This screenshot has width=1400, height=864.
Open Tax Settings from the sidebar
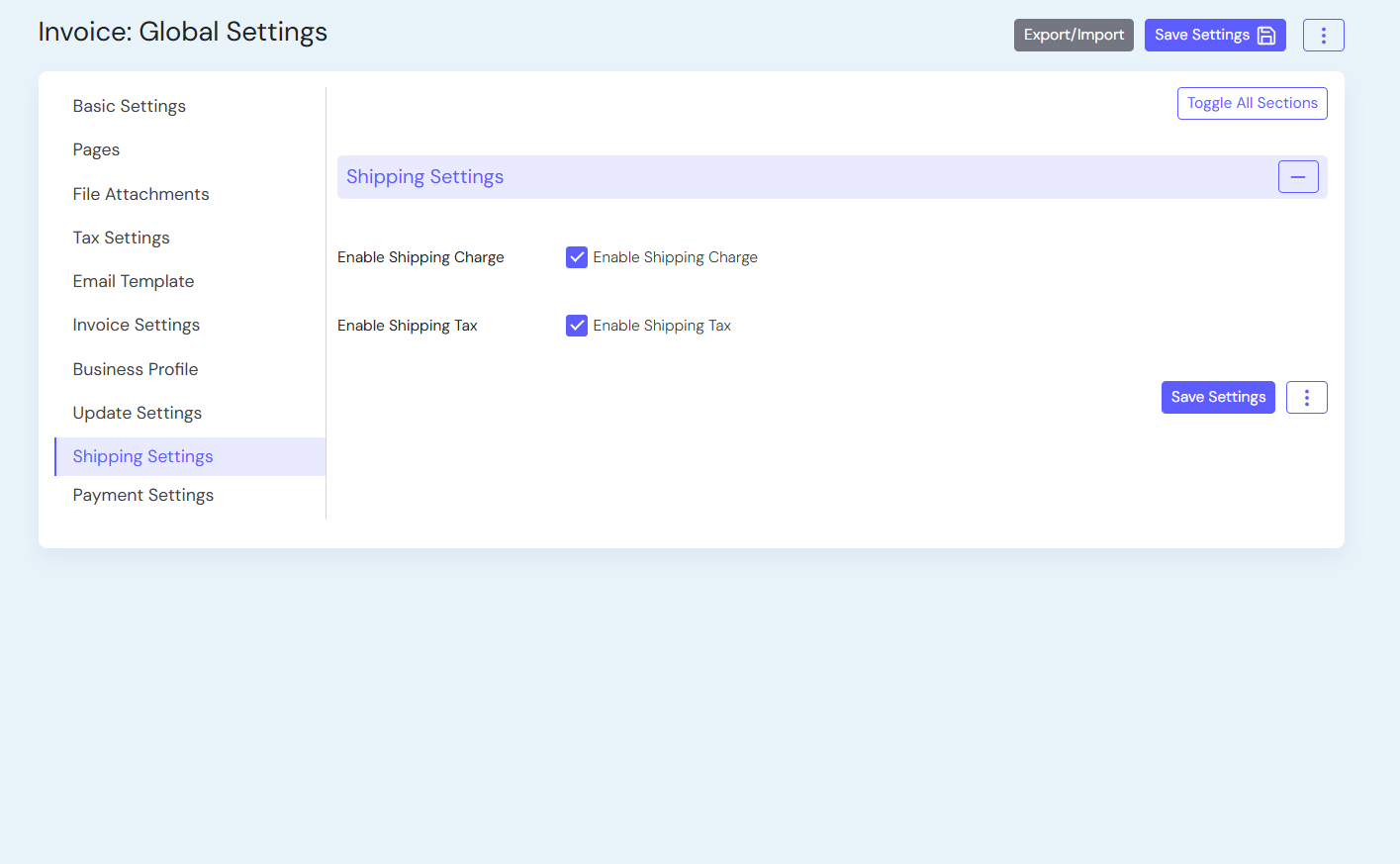pyautogui.click(x=121, y=238)
